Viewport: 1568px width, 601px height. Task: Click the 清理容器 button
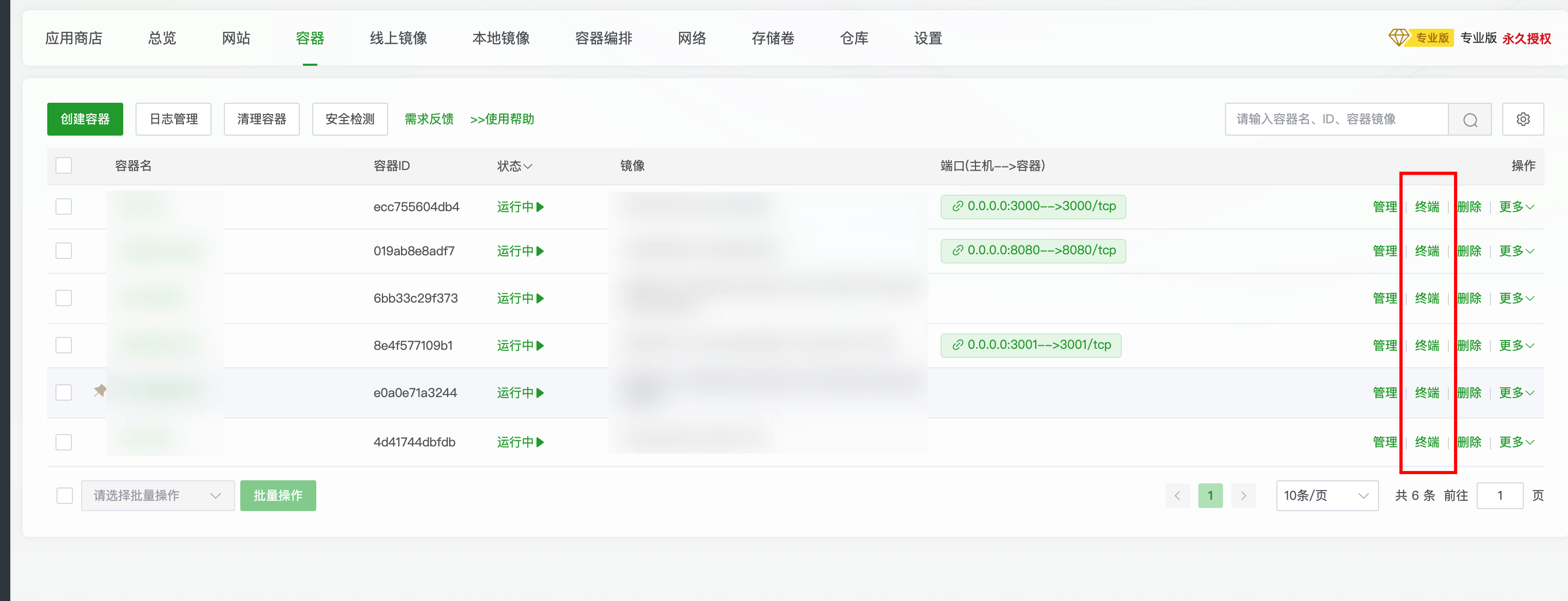(x=262, y=119)
